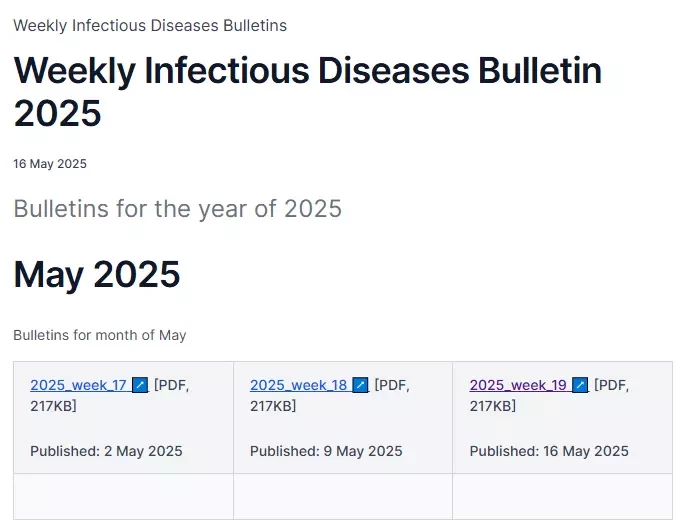The height and width of the screenshot is (530, 684).
Task: Click PDF 217KB label under week_18
Action: point(330,396)
